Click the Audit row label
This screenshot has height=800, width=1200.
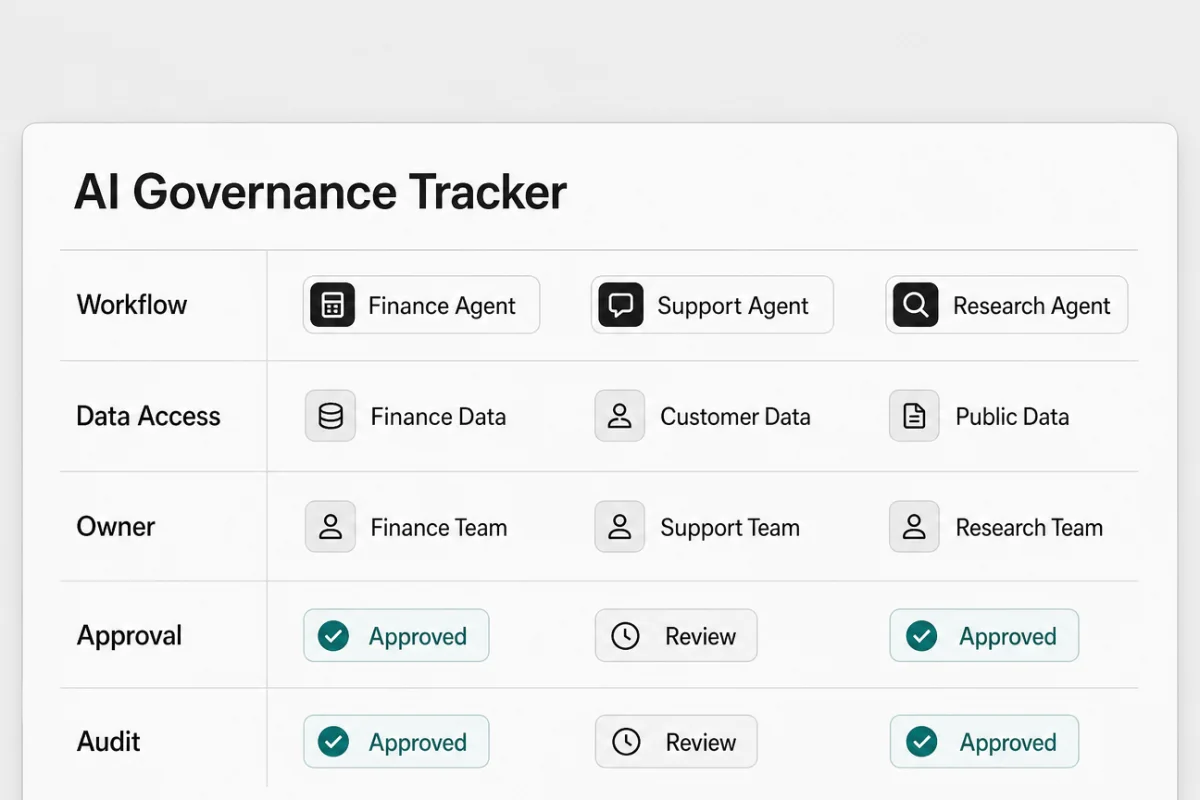[x=109, y=742]
